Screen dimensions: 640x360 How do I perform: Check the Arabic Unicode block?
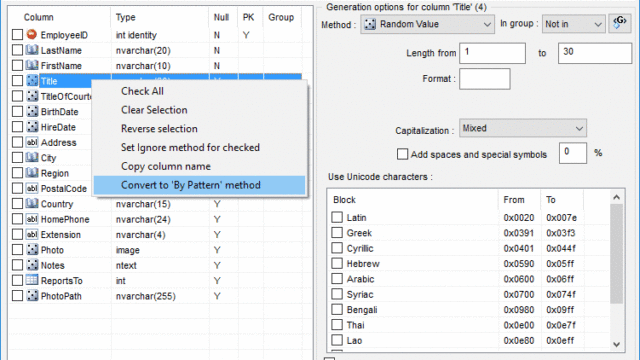coord(337,279)
